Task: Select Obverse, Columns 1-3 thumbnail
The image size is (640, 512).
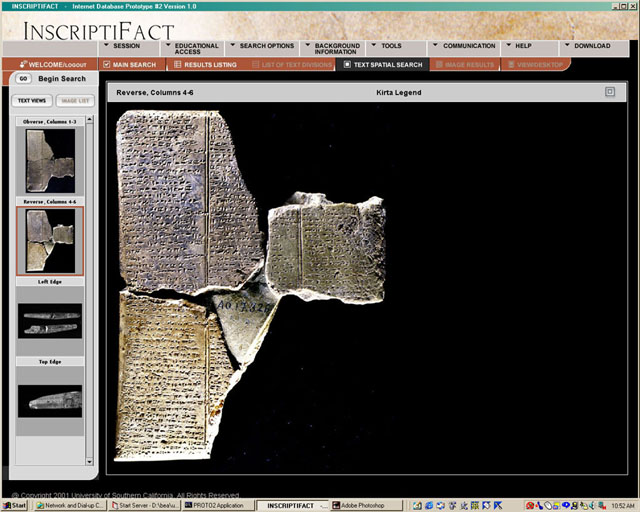Action: (x=50, y=160)
